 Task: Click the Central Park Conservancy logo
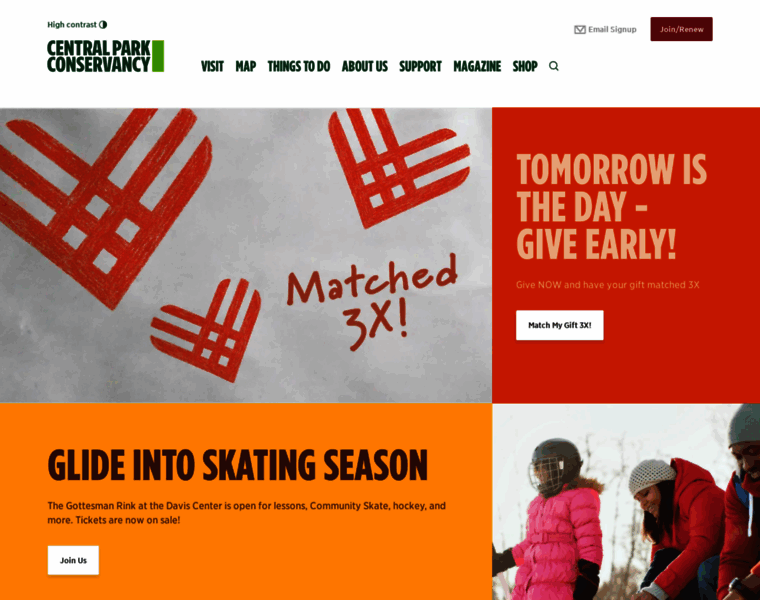coord(105,56)
